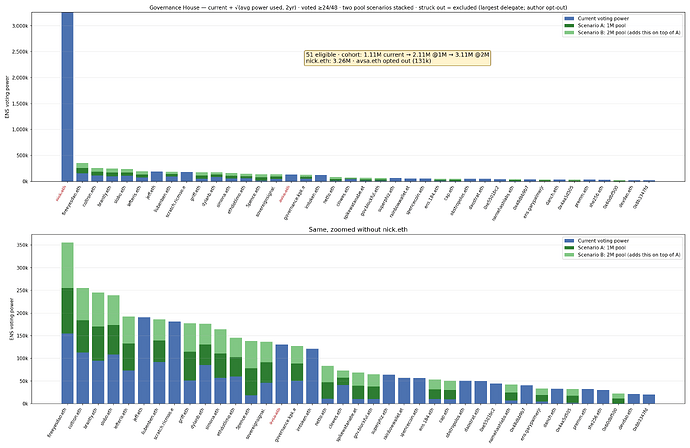Viewport: 690px width, 448px height.
Task: Click the slobo.eth label under the top chart
Action: click(x=118, y=194)
